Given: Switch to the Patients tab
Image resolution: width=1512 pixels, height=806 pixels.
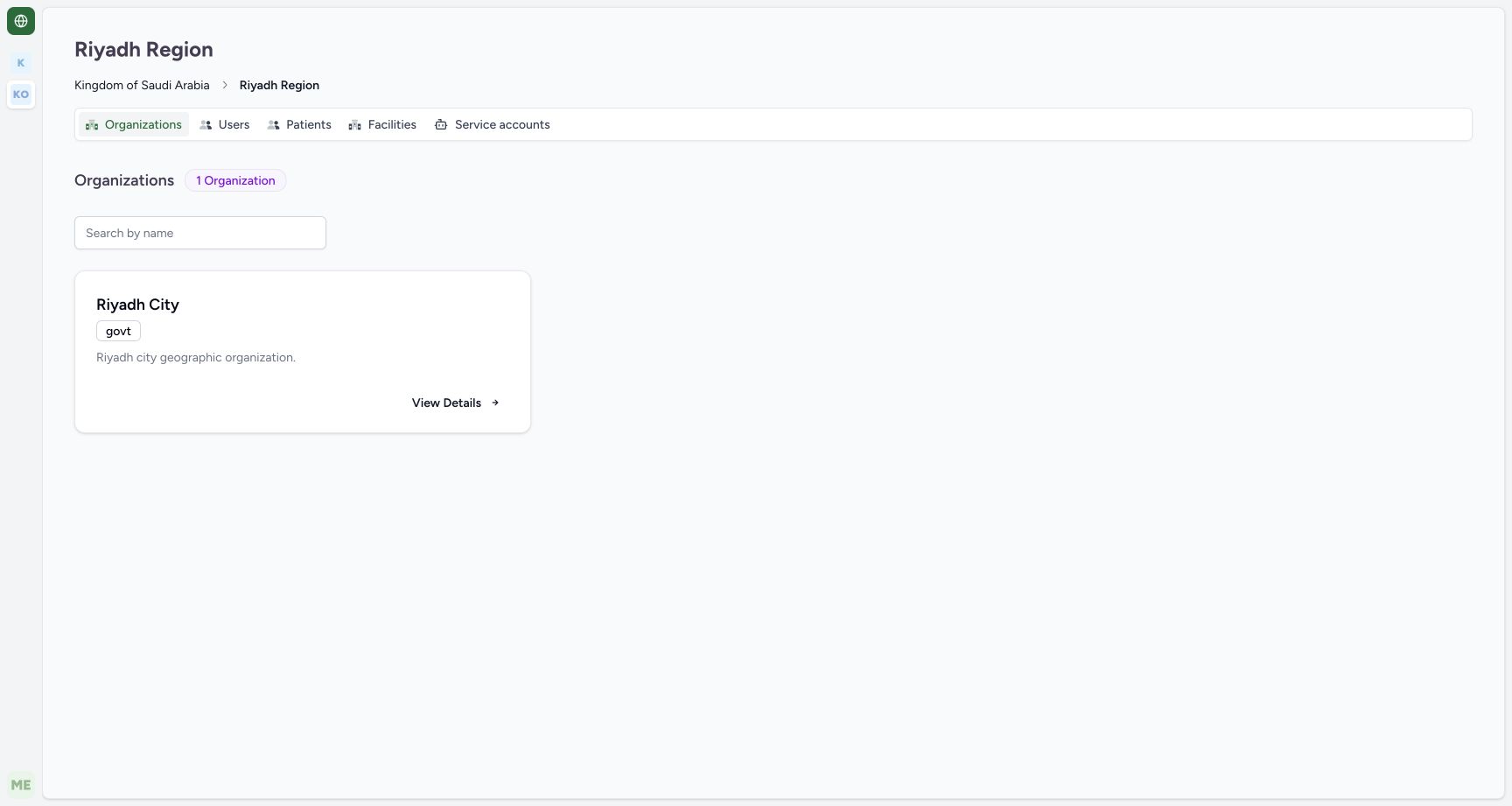Looking at the screenshot, I should (x=299, y=124).
